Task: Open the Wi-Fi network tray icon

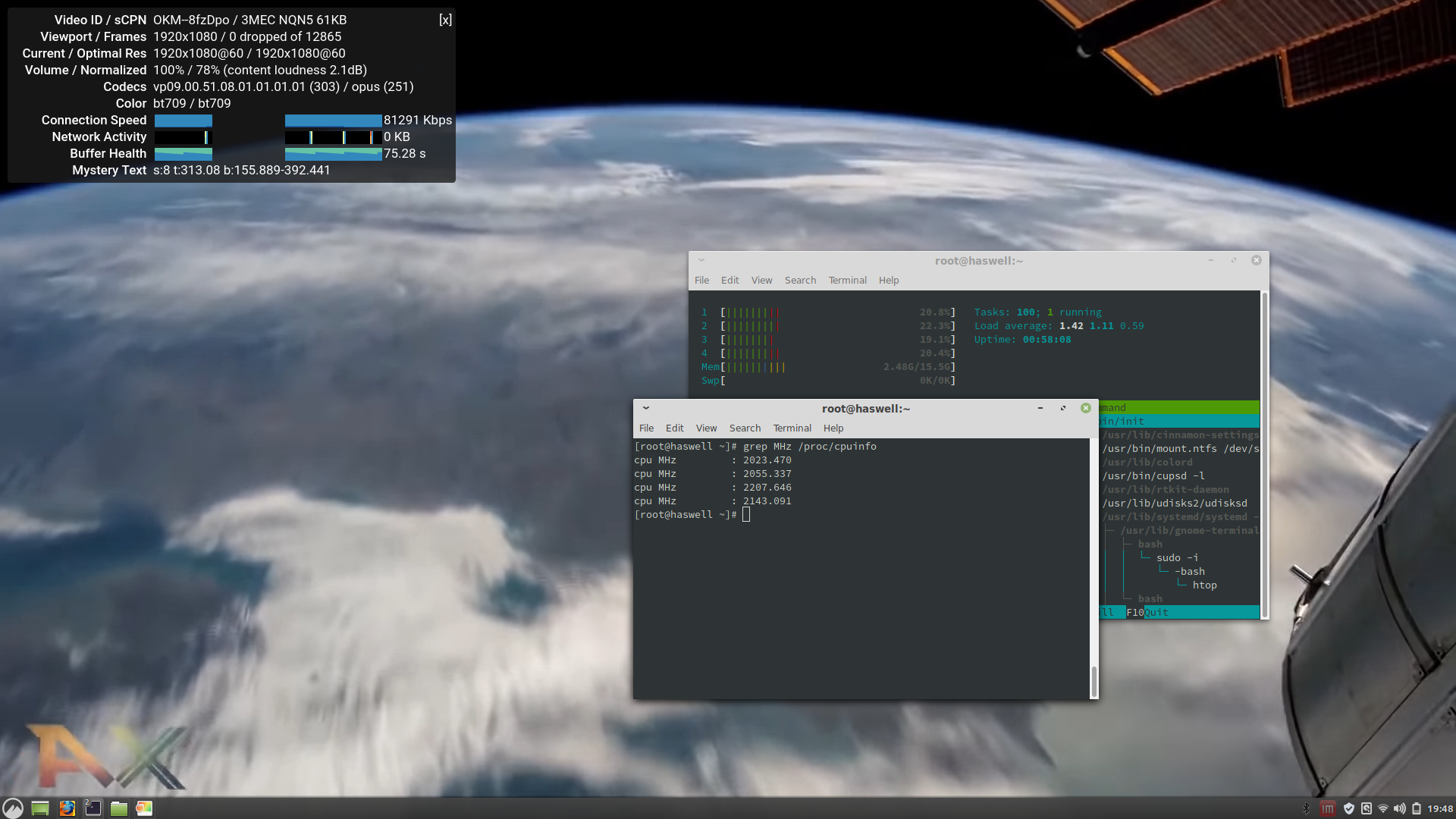Action: 1382,808
